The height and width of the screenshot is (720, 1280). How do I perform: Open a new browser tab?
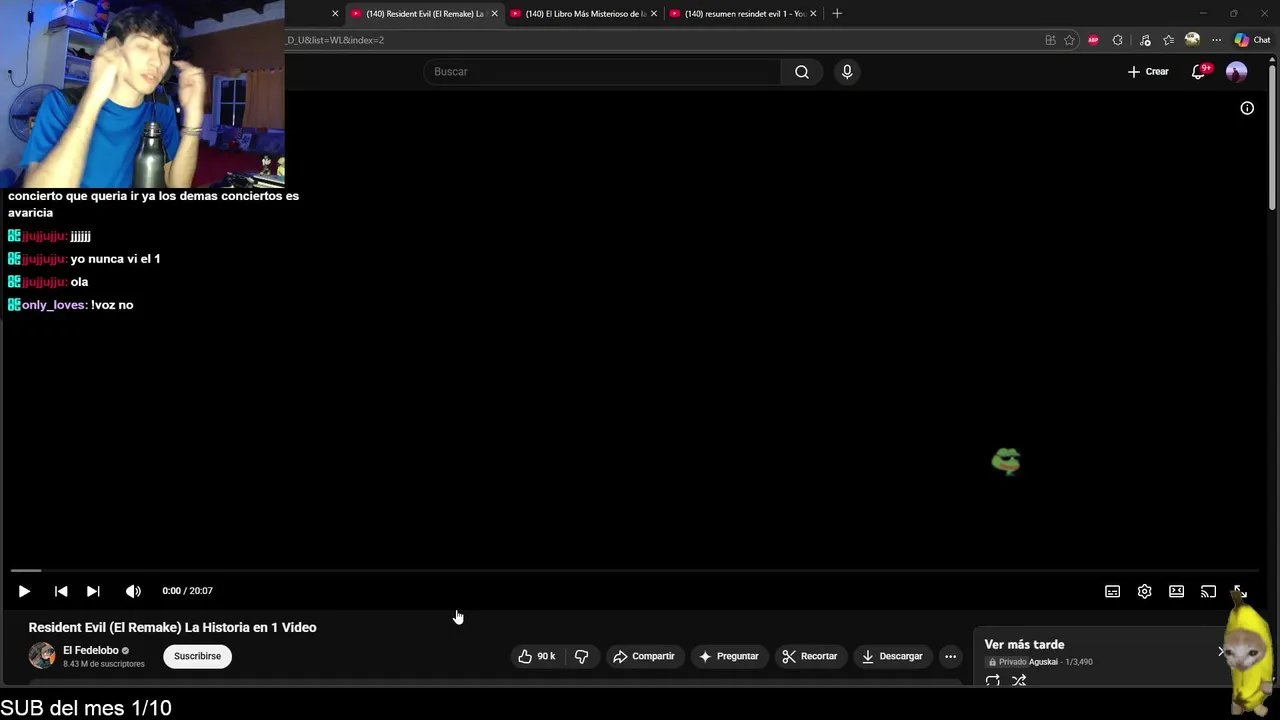837,14
